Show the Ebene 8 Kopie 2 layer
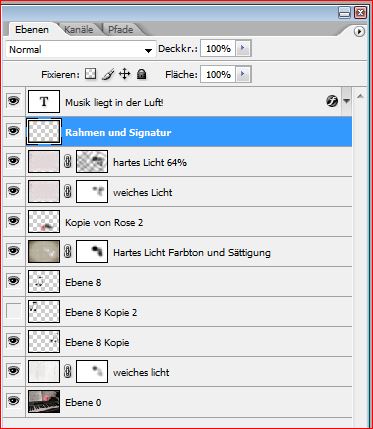This screenshot has height=429, width=373. click(x=13, y=311)
